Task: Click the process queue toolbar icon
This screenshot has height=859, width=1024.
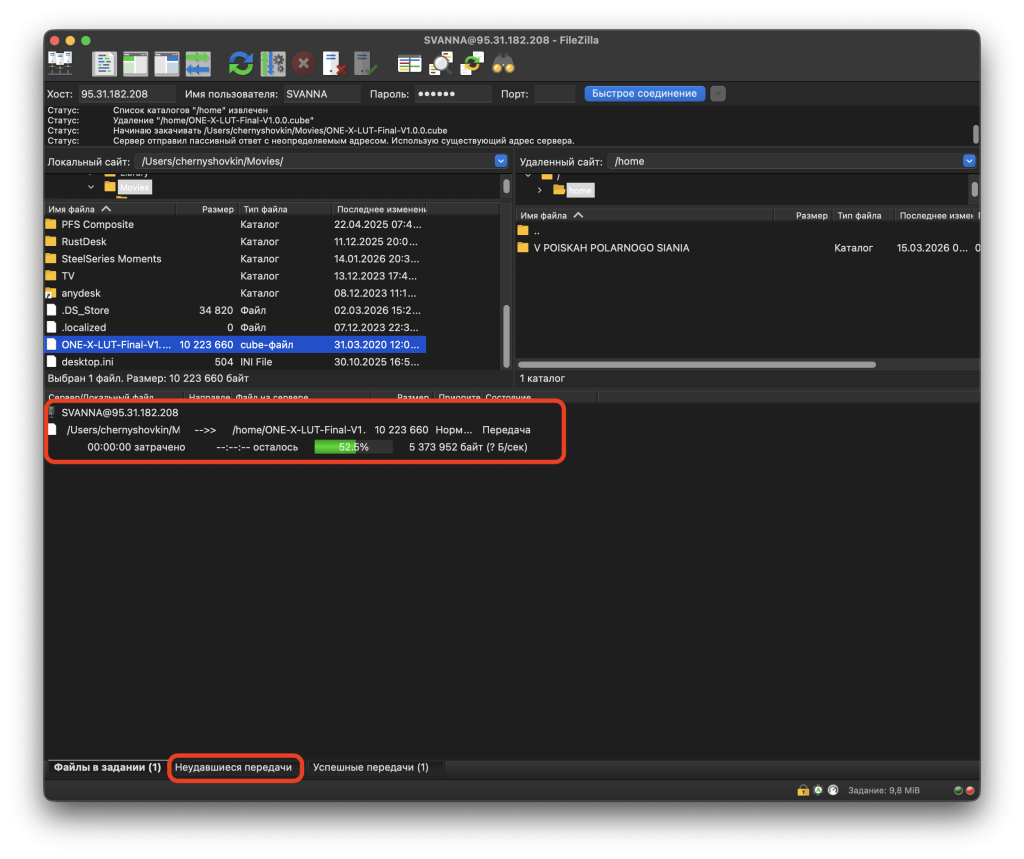Action: [272, 64]
